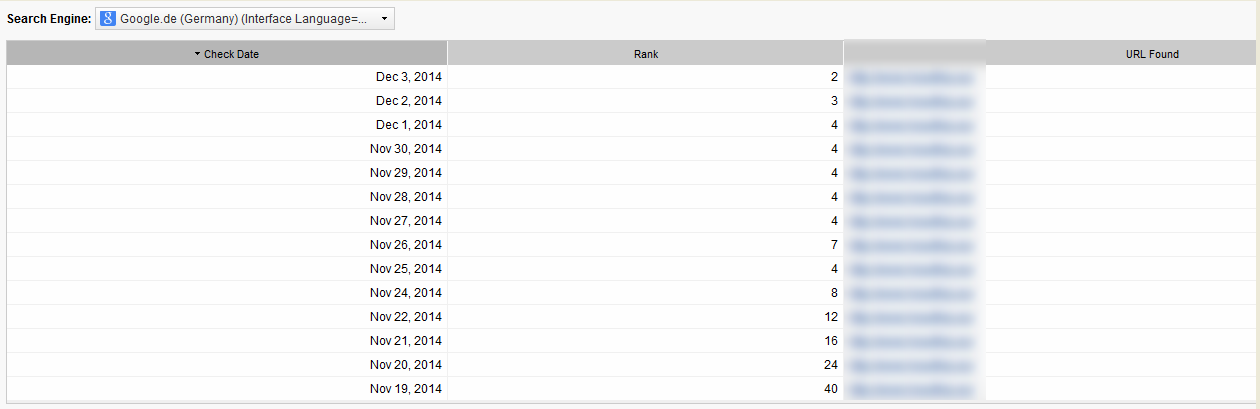
Task: Click the rank value 40 cell
Action: 830,389
